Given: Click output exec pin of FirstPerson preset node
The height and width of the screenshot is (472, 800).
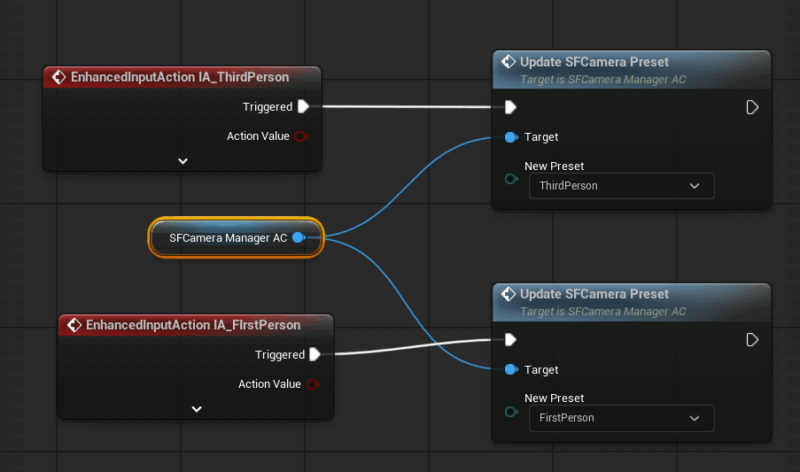Looking at the screenshot, I should tap(752, 340).
